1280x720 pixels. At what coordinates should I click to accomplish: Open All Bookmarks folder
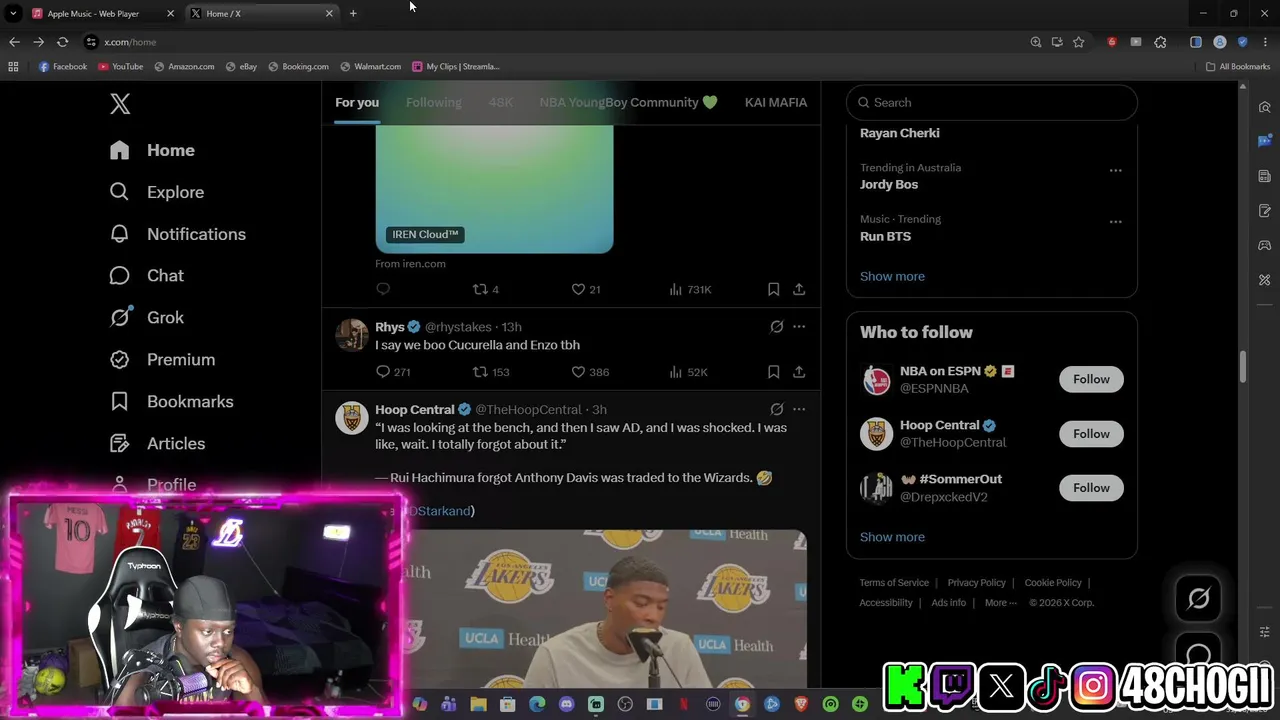[x=1238, y=67]
